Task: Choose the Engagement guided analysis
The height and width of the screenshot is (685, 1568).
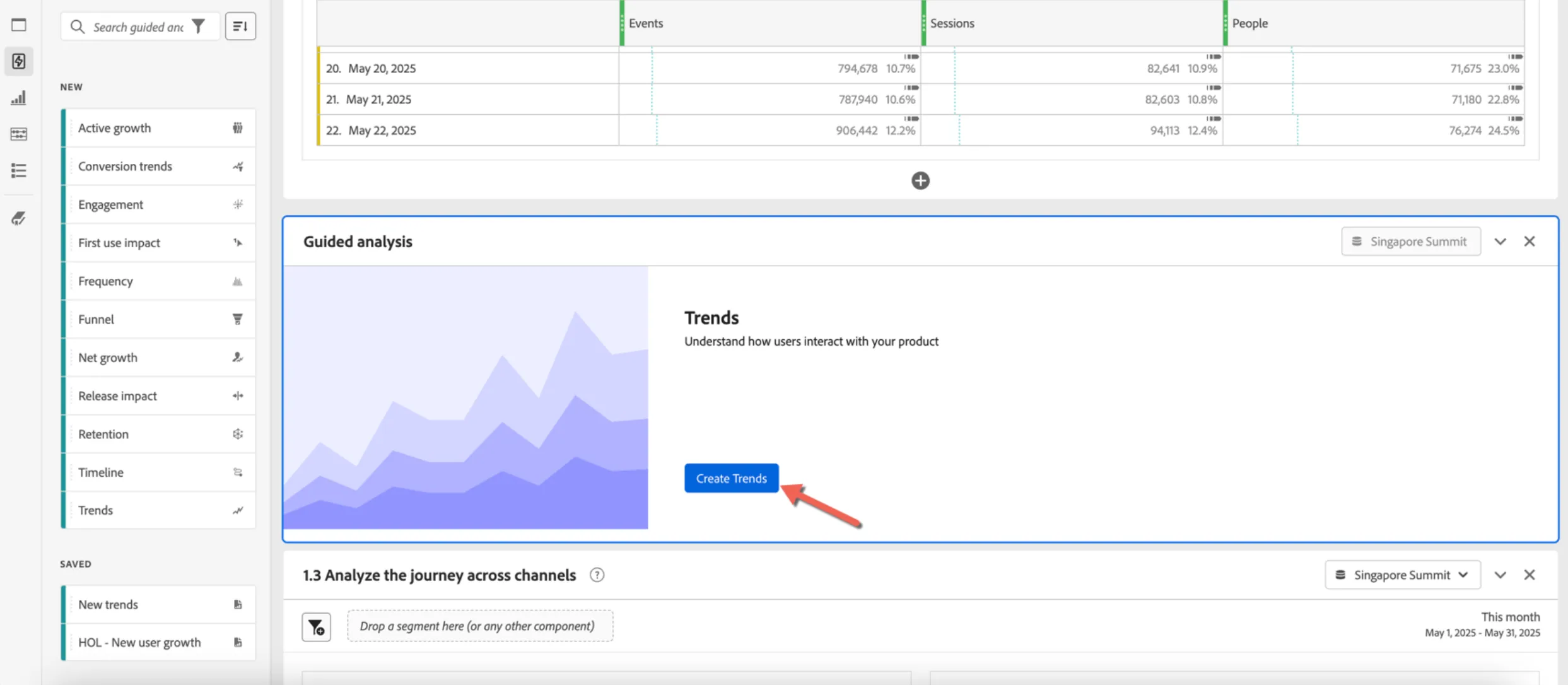Action: pos(158,204)
